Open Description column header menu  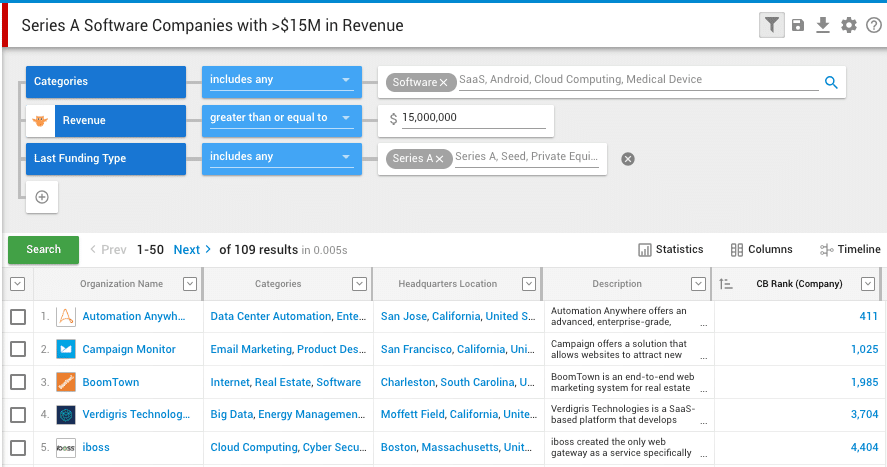point(699,284)
